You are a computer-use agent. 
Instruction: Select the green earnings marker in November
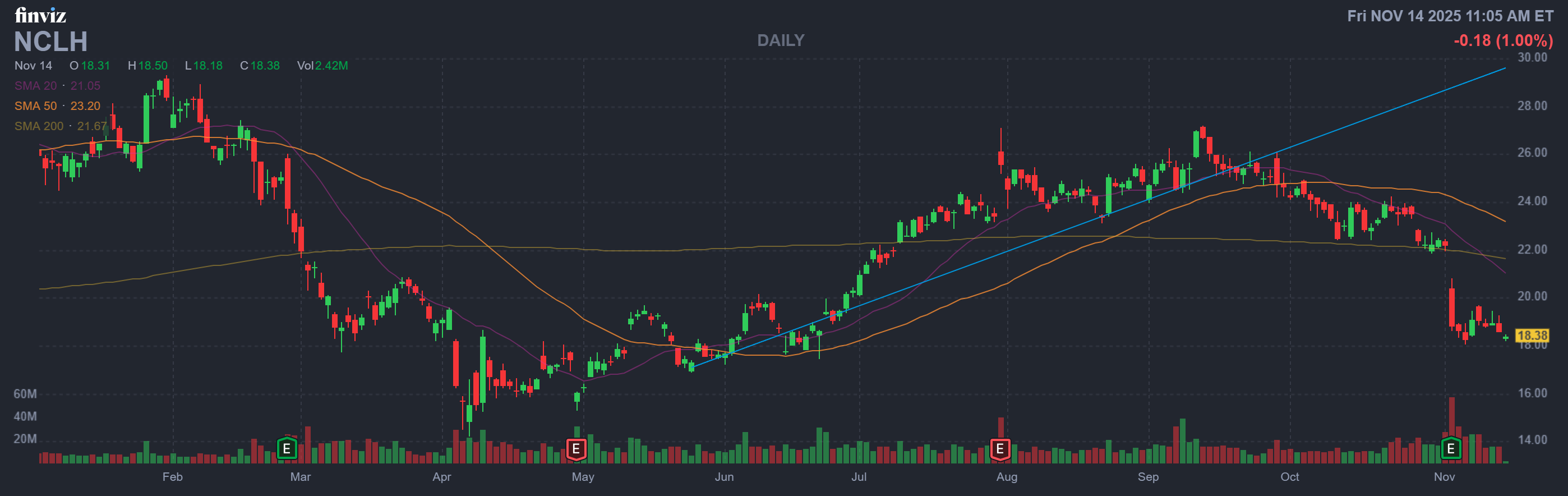(x=1451, y=449)
